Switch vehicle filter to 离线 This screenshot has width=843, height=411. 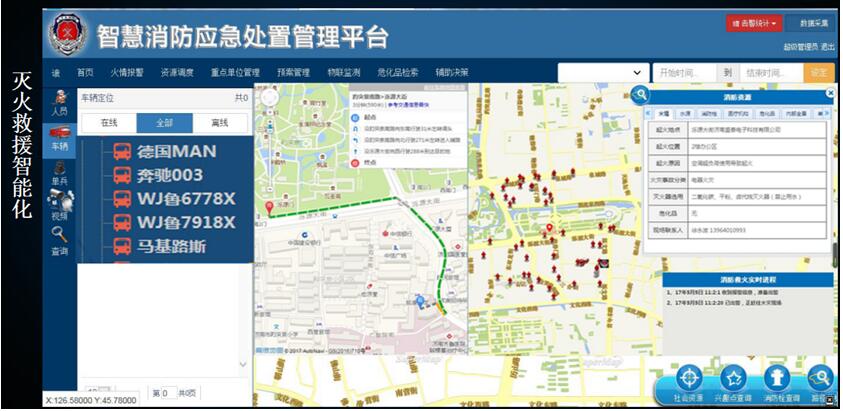pyautogui.click(x=220, y=123)
